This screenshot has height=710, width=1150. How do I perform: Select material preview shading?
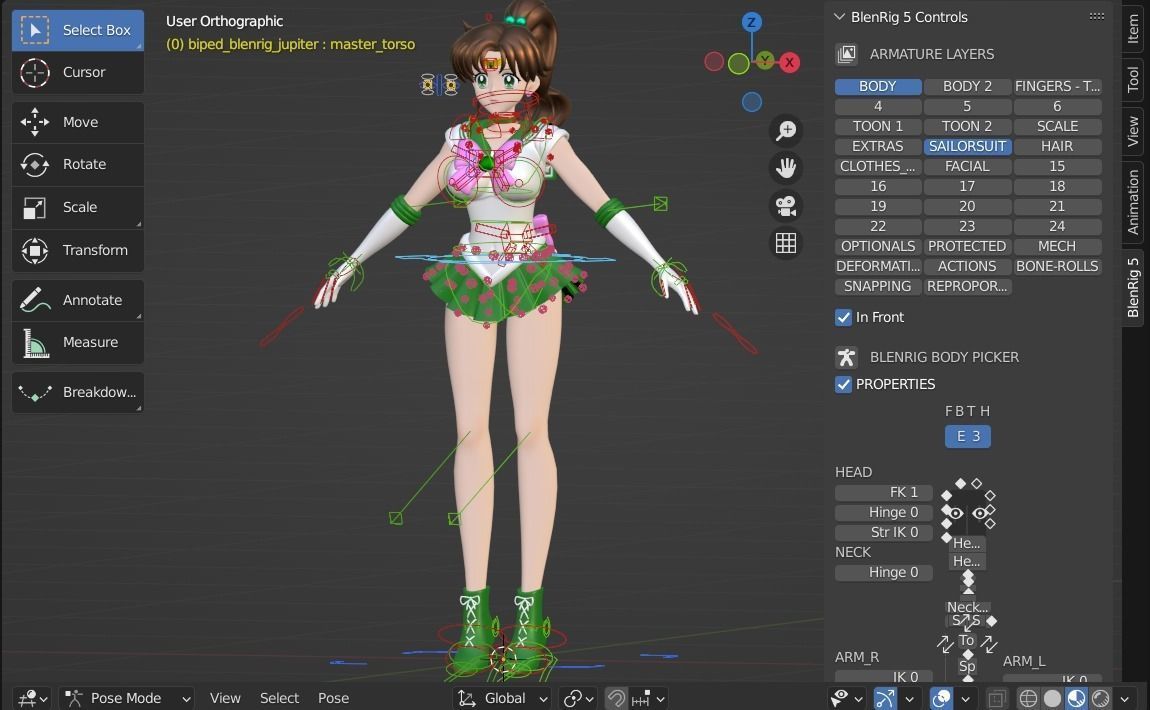click(1076, 698)
